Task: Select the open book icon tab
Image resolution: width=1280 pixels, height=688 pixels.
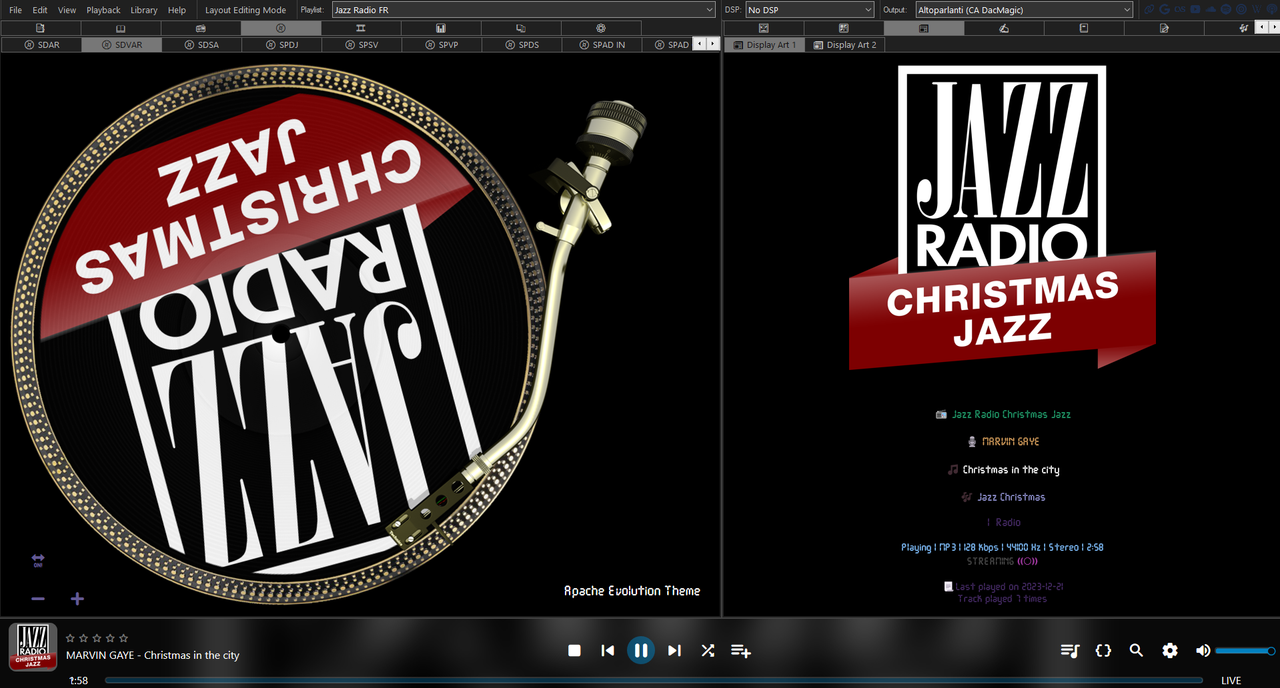Action: click(120, 28)
